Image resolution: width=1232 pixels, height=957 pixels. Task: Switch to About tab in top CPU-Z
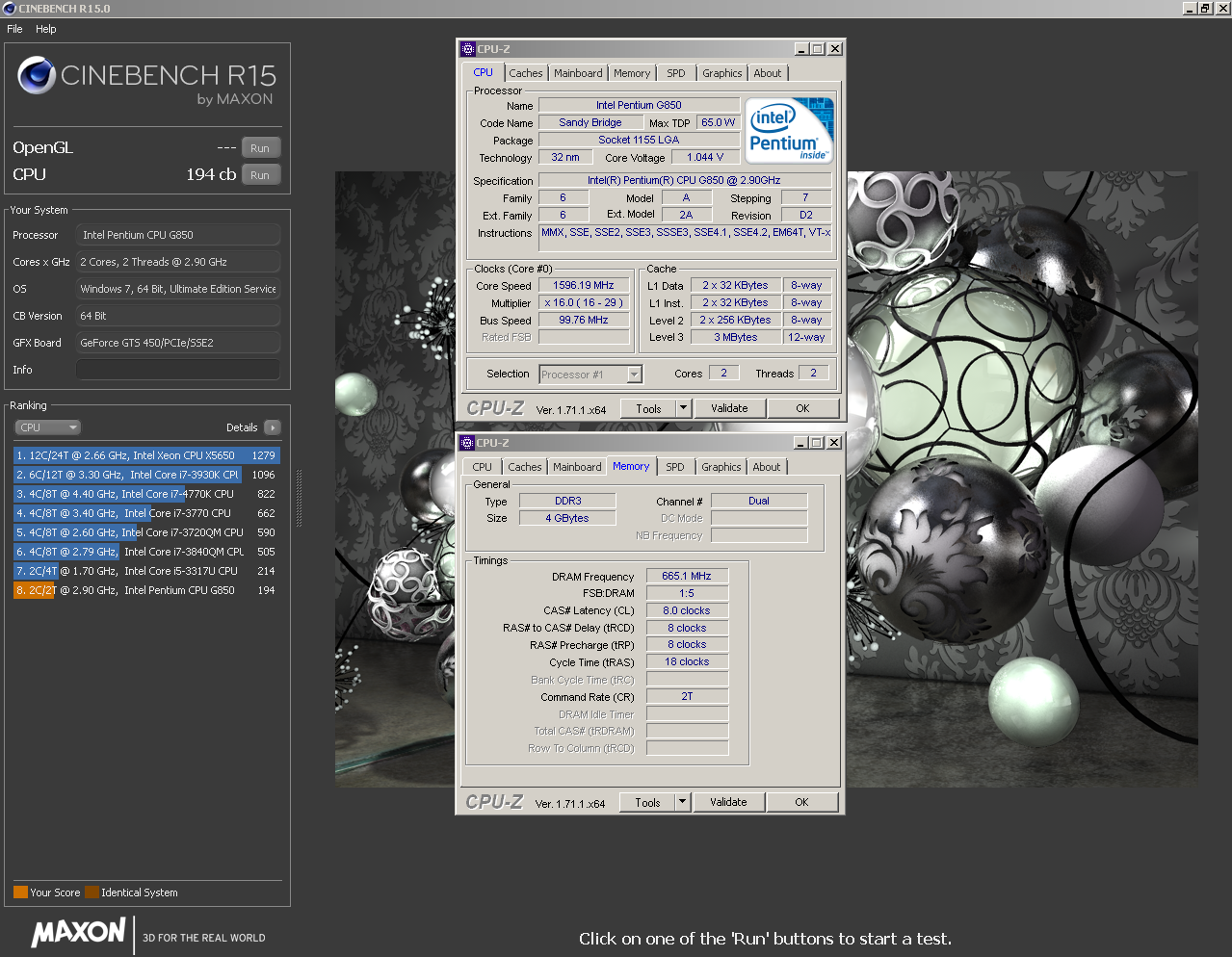(768, 73)
